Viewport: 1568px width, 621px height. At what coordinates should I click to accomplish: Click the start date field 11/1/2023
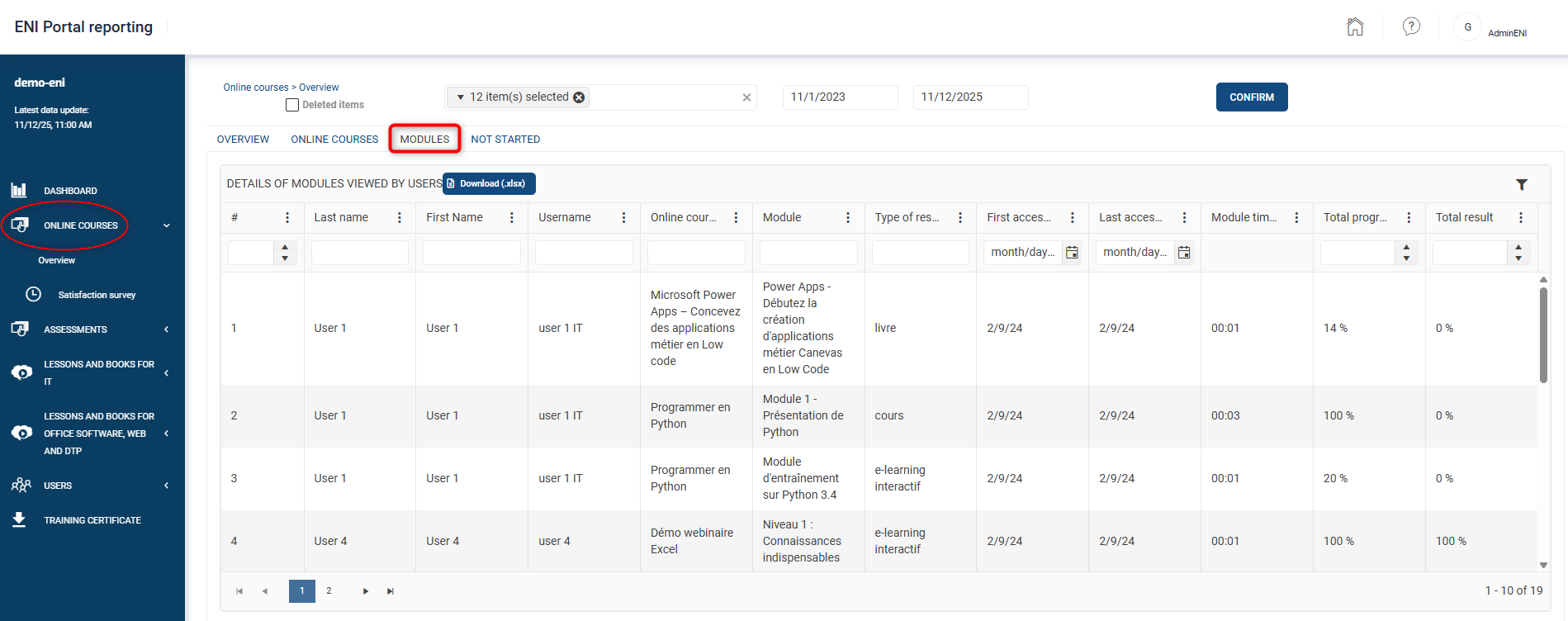[841, 97]
